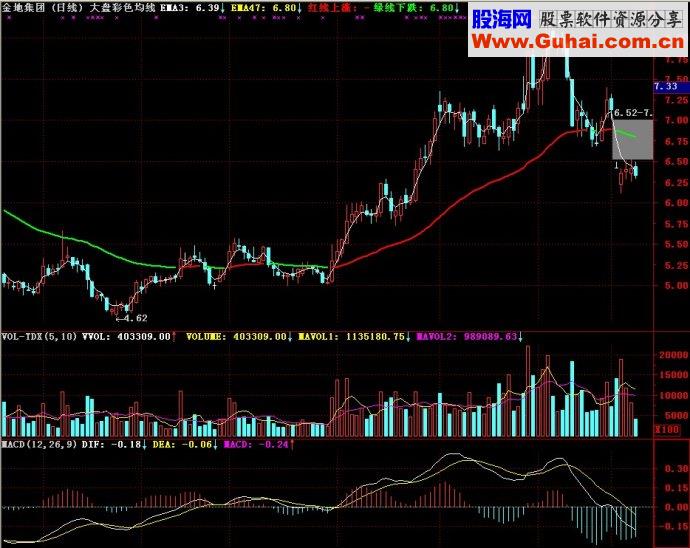Click the MAVOL1: 1135180.75 readout

354,337
